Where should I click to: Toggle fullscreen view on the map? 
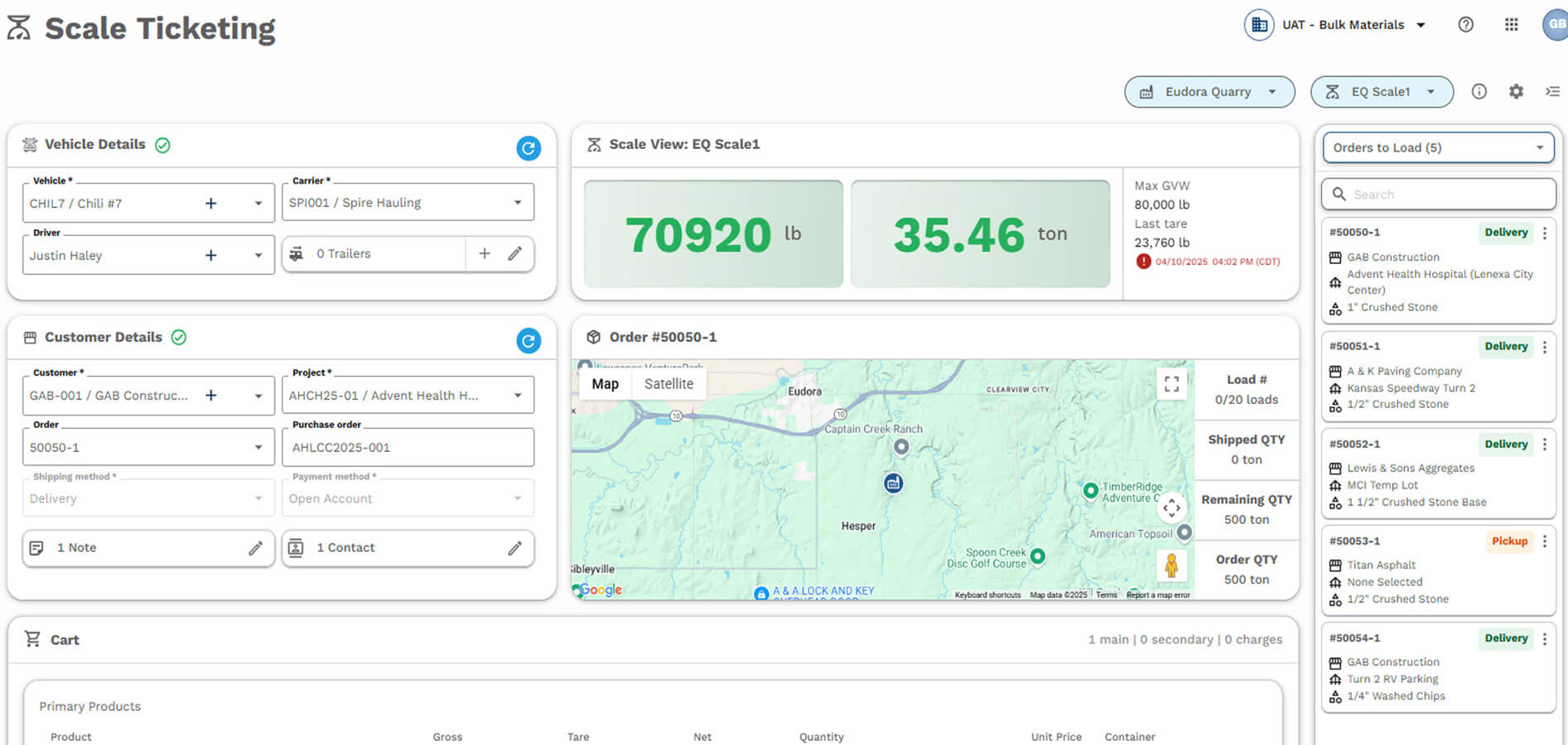click(1171, 384)
